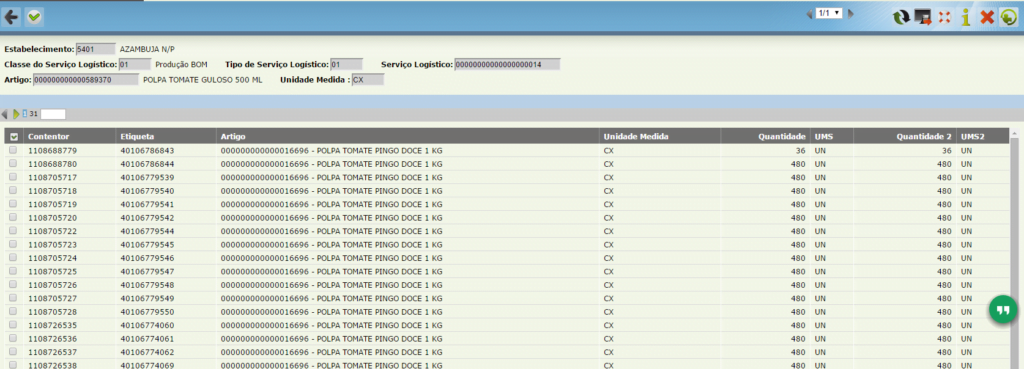The width and height of the screenshot is (1024, 369).
Task: Open the green chat quote bubble
Action: point(1003,309)
